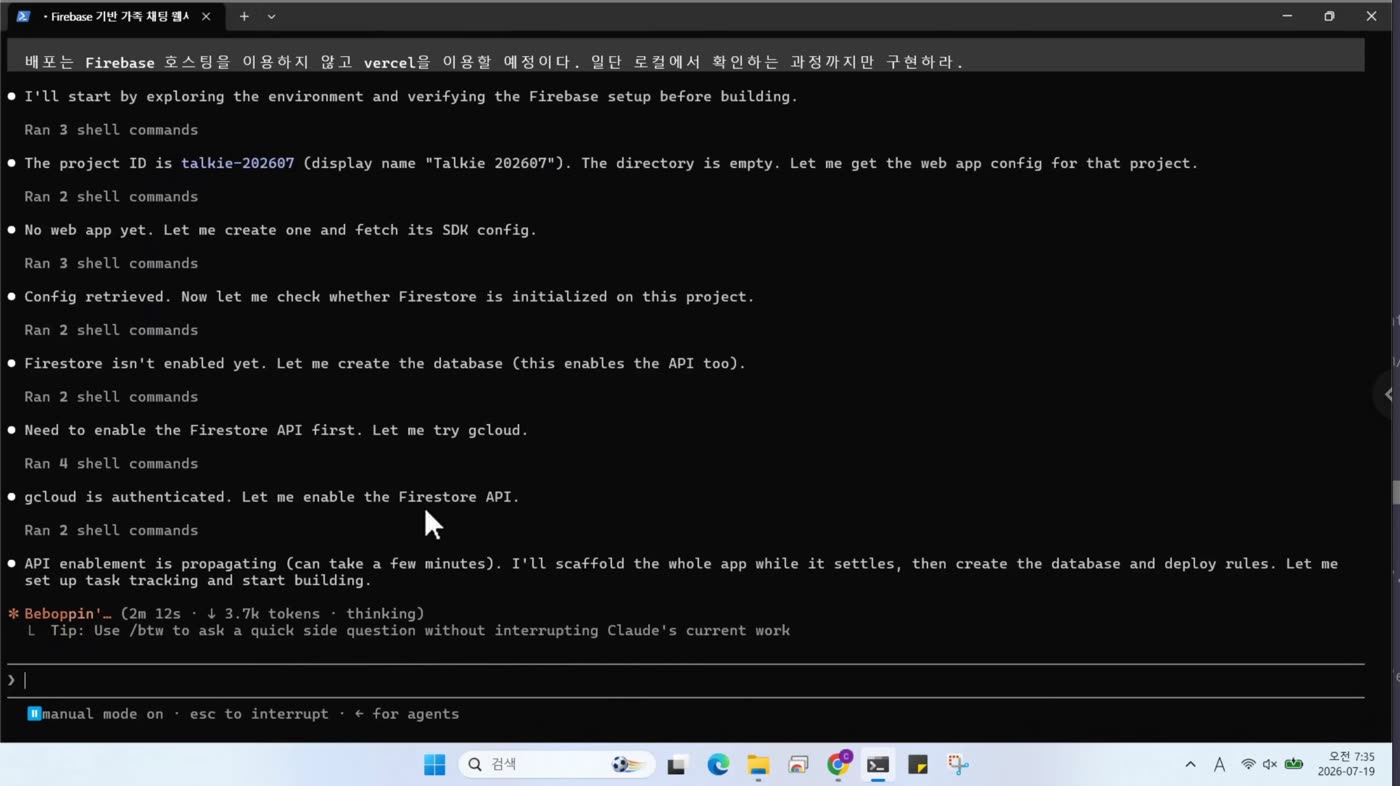The height and width of the screenshot is (786, 1400).
Task: Open Sticky Notes from the taskbar
Action: [x=918, y=765]
